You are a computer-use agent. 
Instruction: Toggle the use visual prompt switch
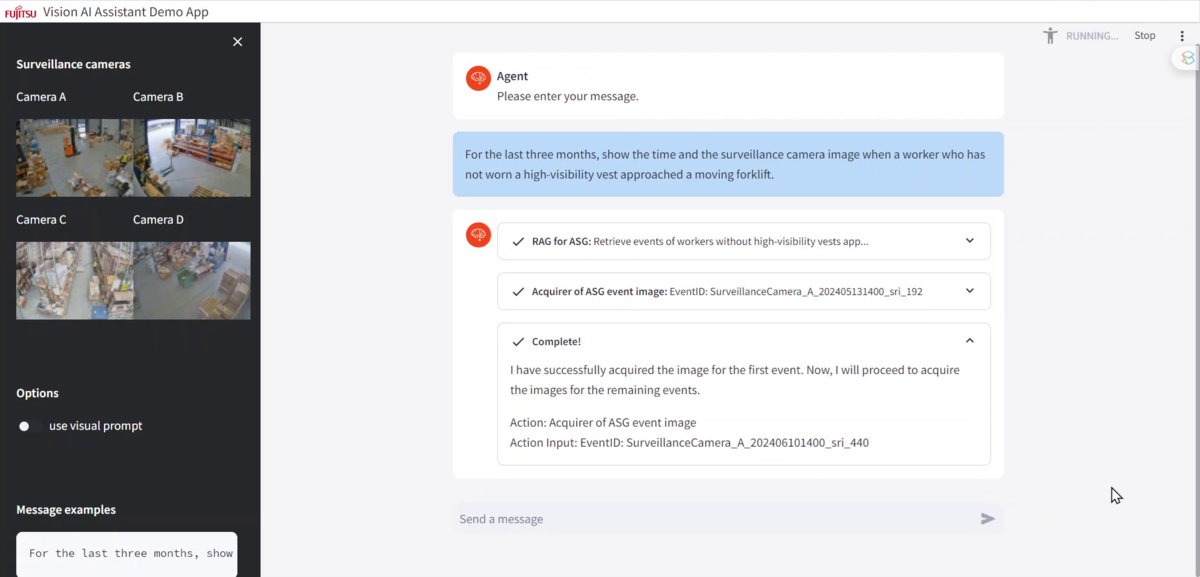click(24, 426)
